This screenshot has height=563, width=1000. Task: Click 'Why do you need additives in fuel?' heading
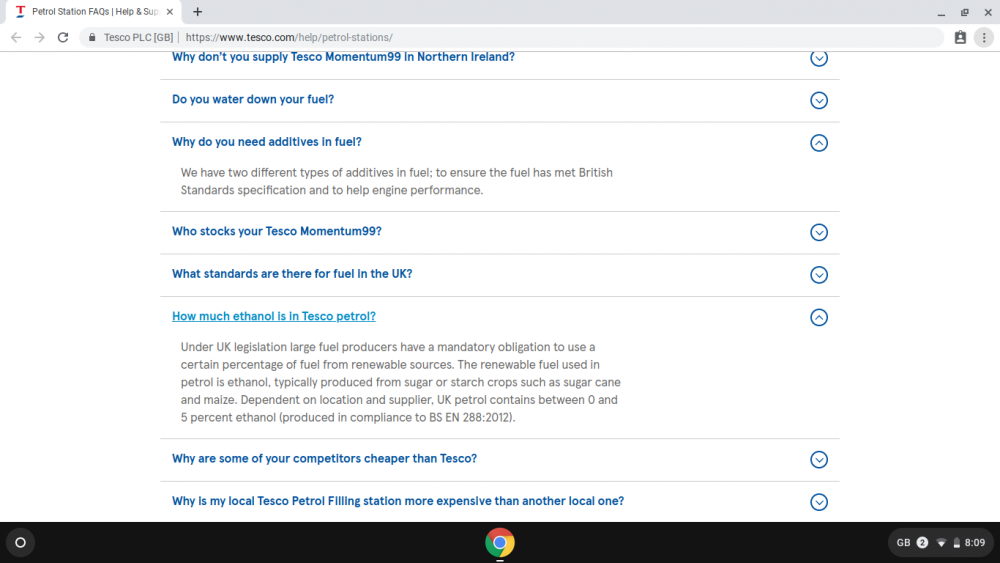267,142
